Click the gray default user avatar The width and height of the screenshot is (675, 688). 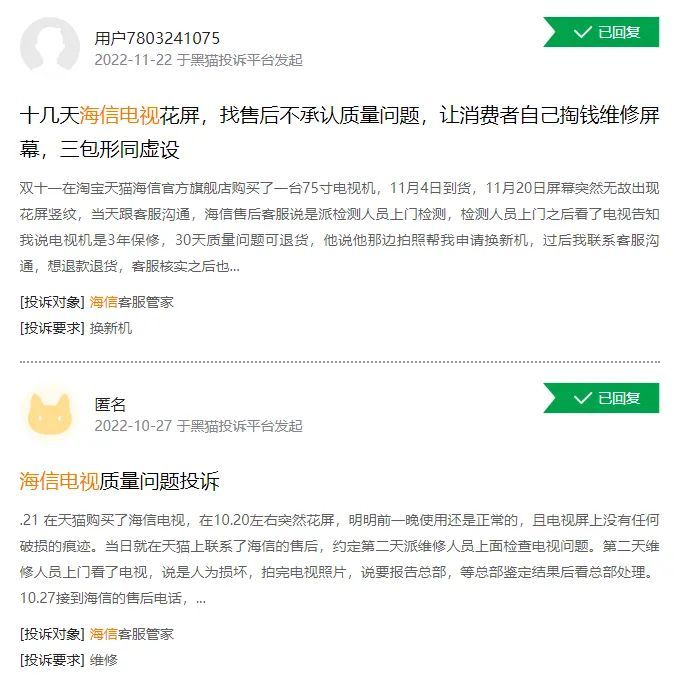[x=50, y=47]
